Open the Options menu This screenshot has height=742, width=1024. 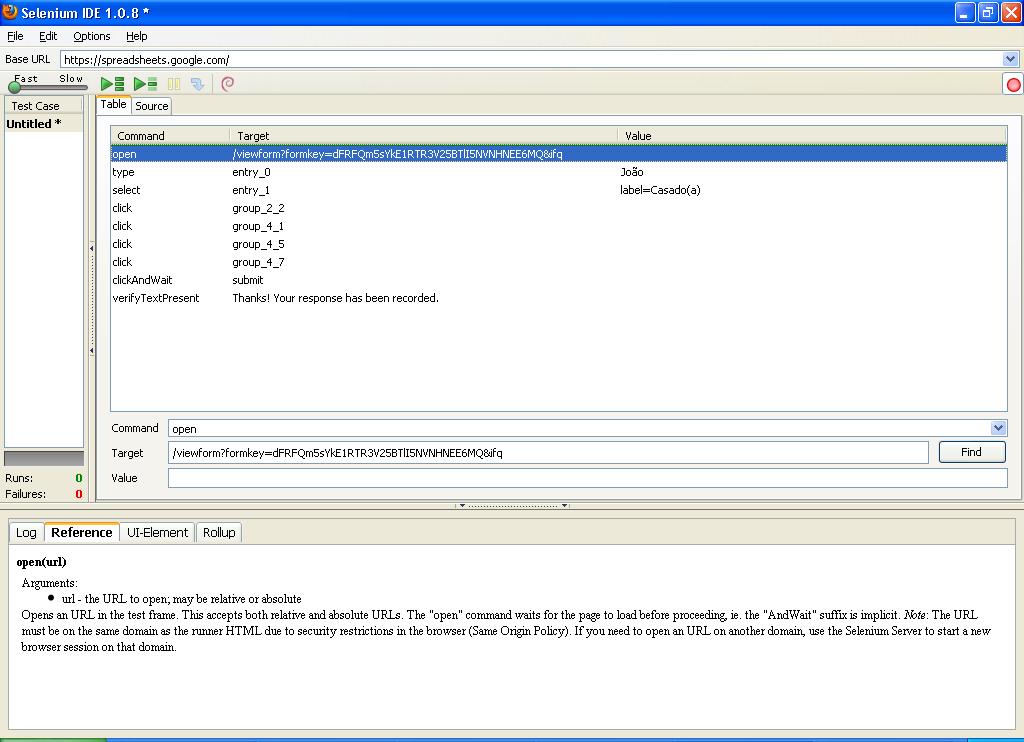[91, 36]
